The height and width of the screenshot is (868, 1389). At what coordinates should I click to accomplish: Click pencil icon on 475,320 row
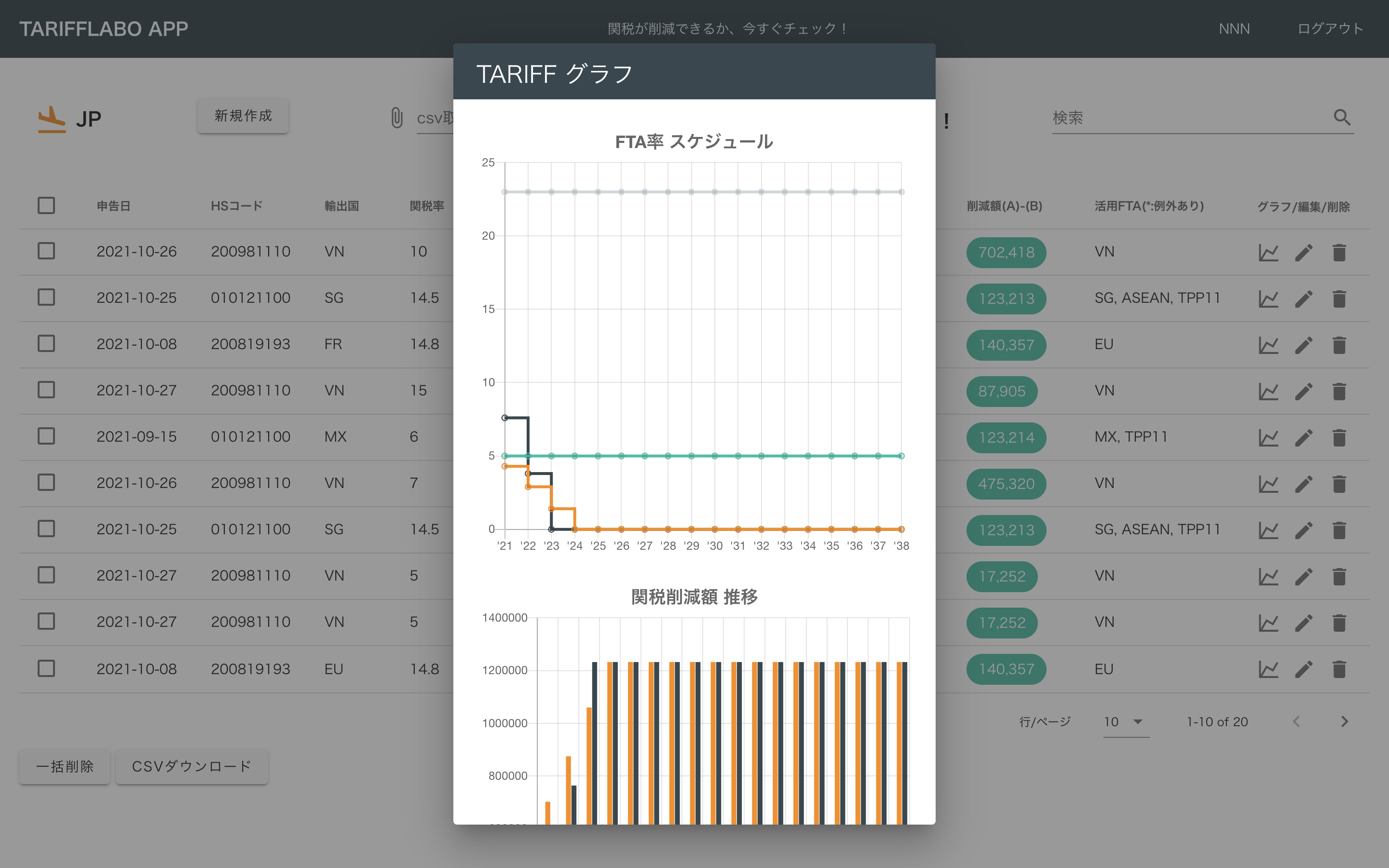pos(1304,484)
